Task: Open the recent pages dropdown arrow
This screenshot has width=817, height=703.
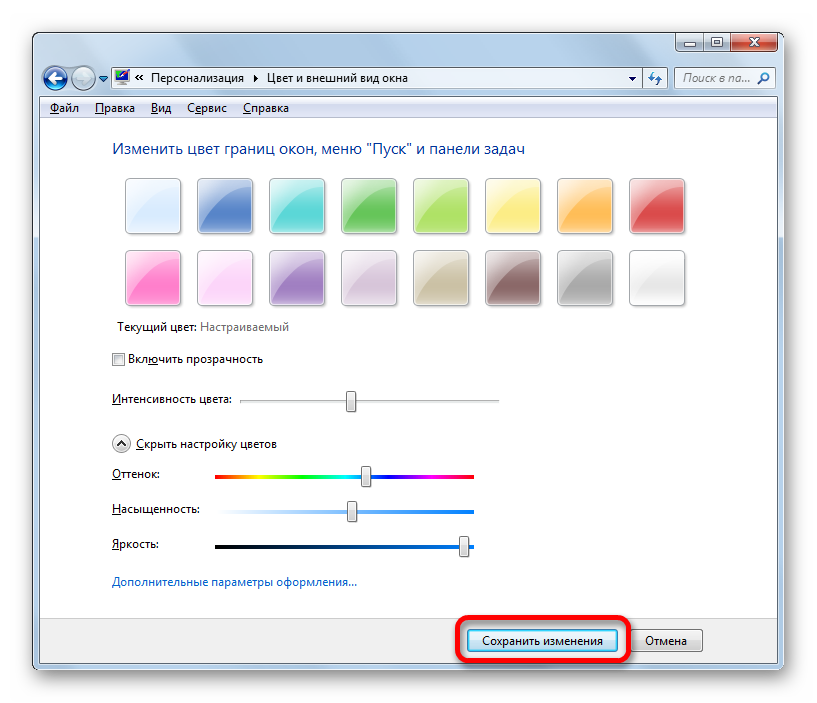Action: coord(103,79)
